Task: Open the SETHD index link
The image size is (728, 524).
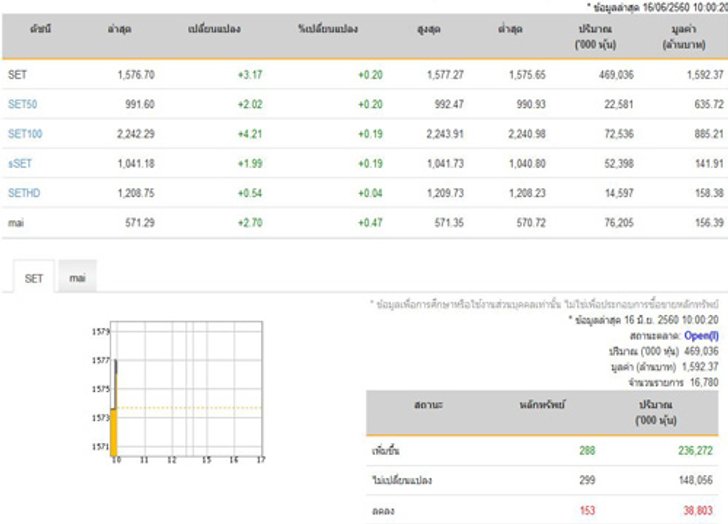Action: click(x=24, y=193)
